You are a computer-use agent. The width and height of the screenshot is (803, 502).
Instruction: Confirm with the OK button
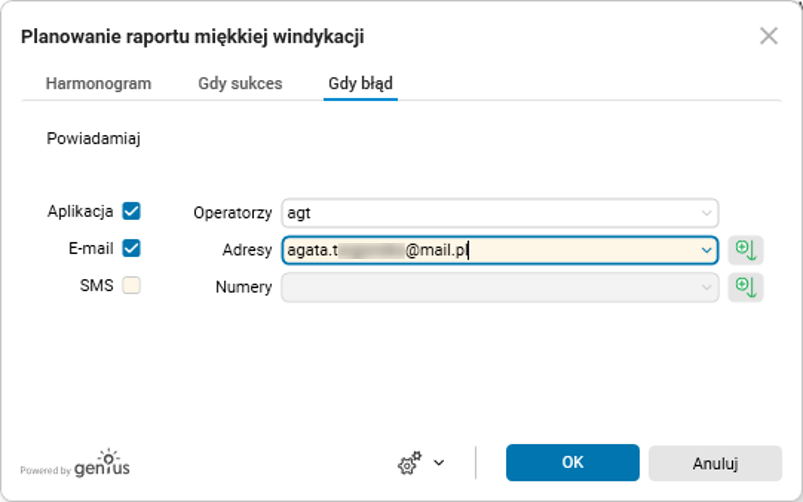(573, 463)
